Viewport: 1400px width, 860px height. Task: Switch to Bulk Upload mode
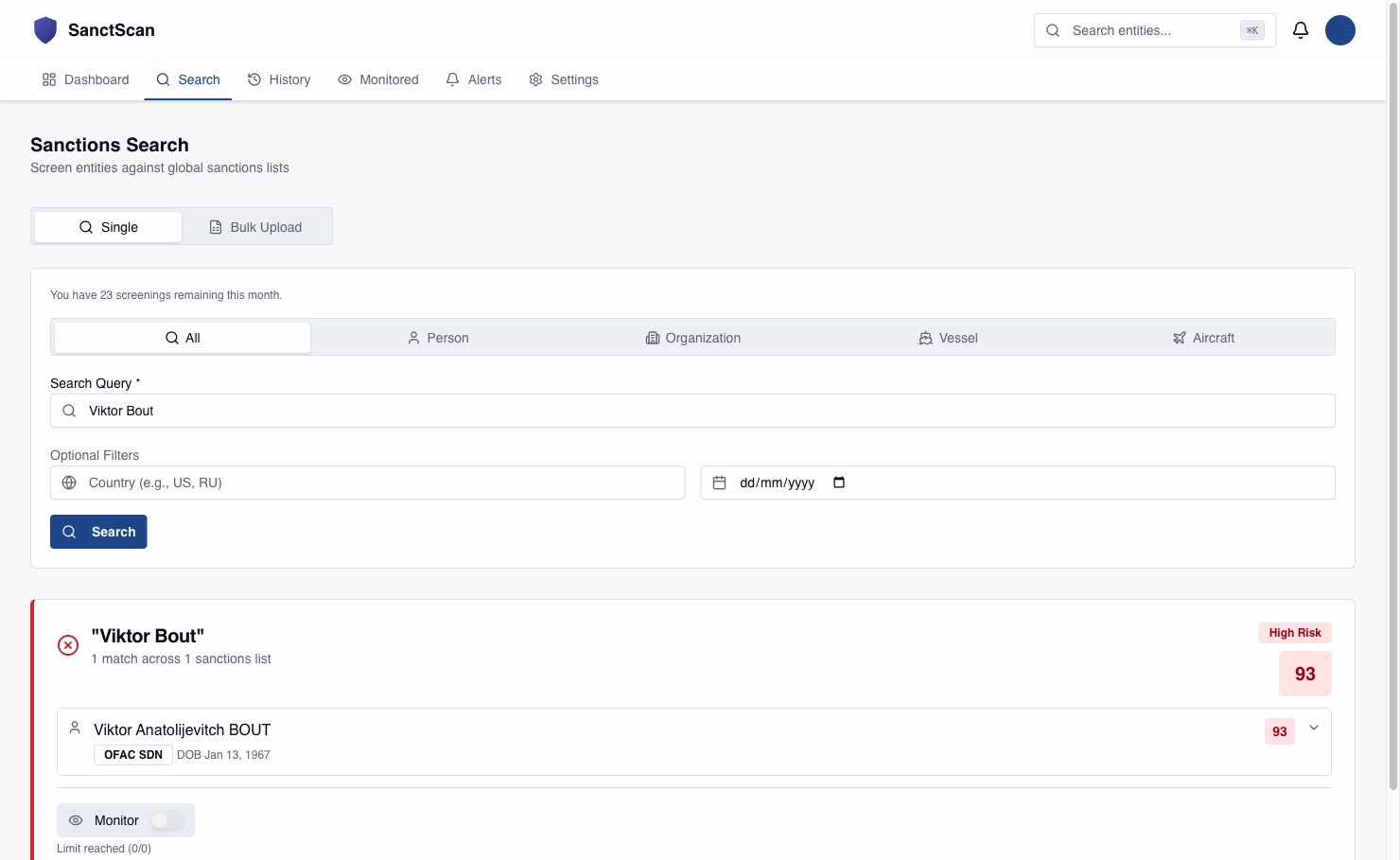click(x=255, y=227)
